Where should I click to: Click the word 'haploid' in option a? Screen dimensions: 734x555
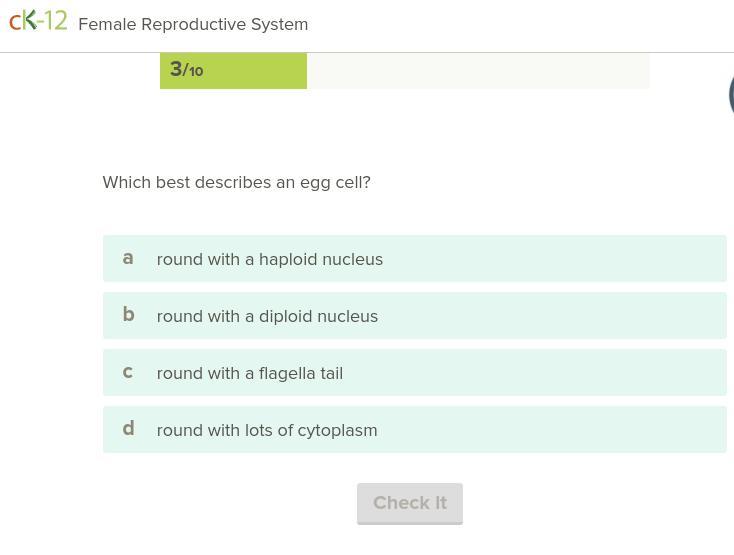tap(288, 259)
